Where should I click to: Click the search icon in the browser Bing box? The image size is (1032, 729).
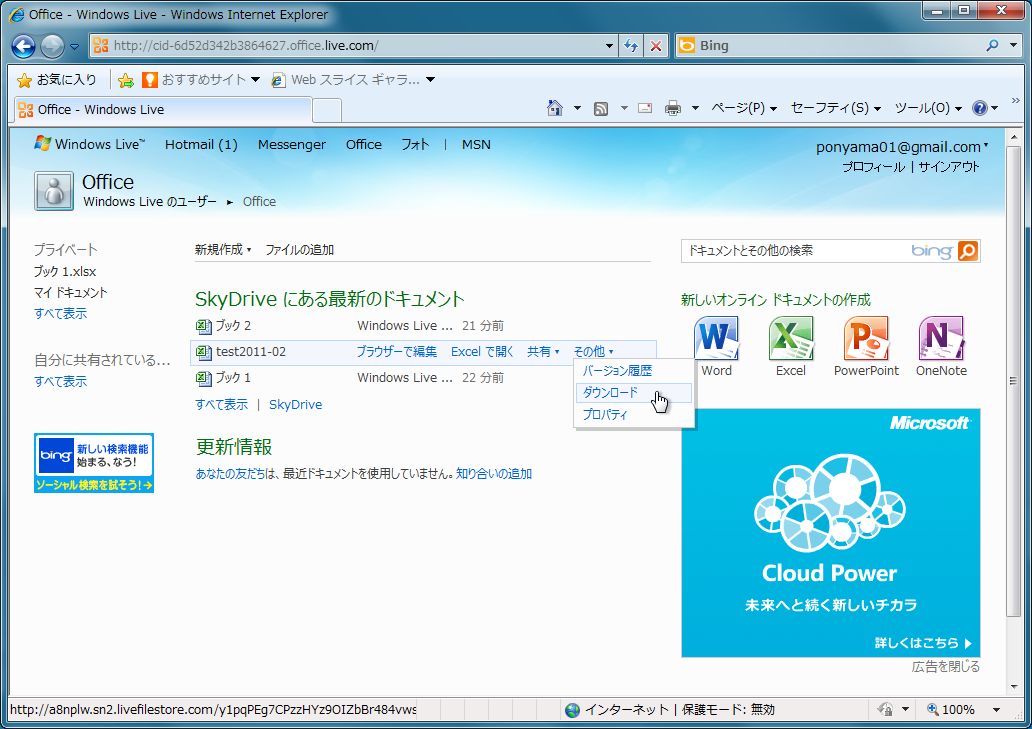(992, 45)
